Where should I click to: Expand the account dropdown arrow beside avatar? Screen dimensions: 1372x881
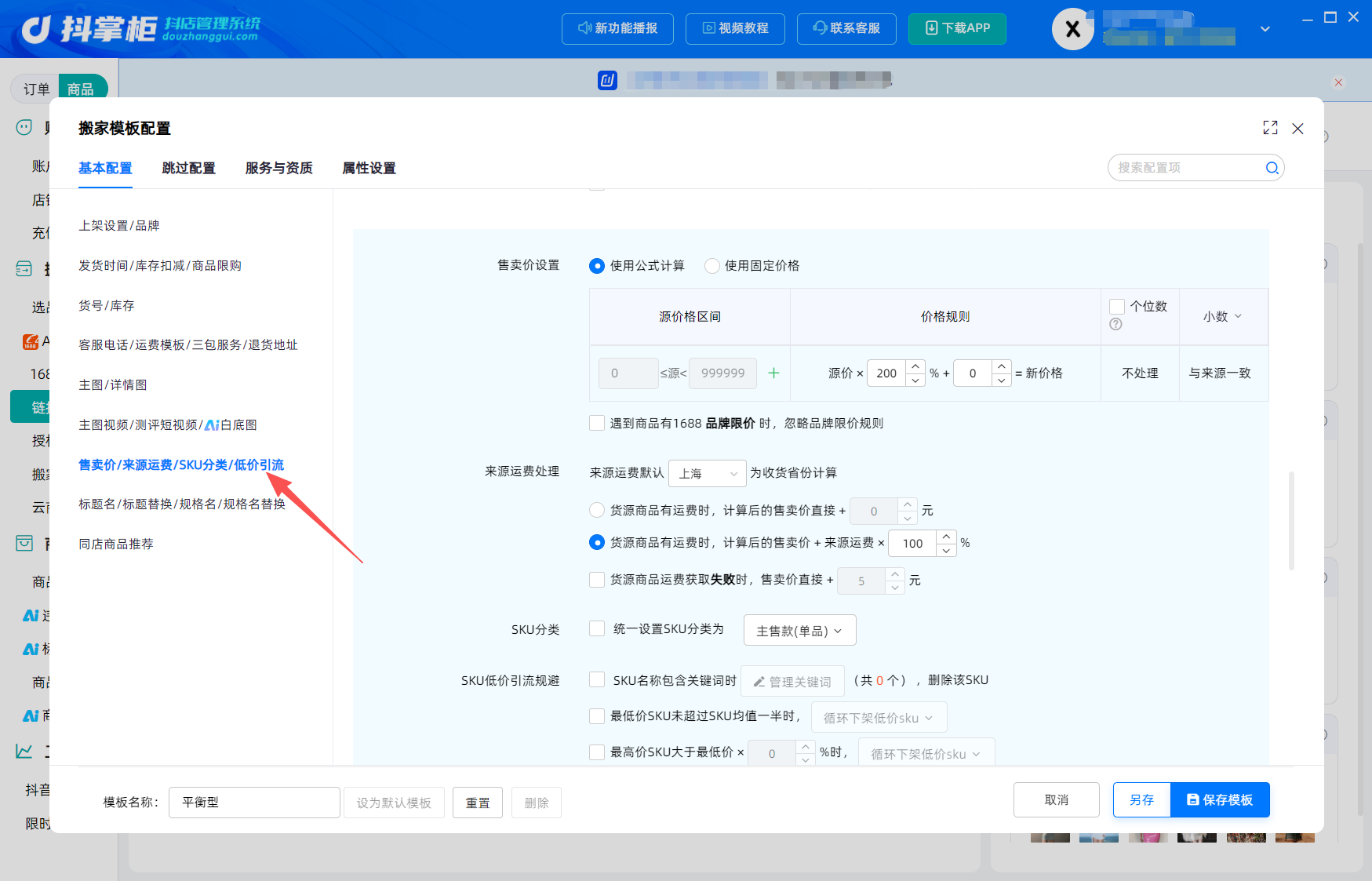[1265, 29]
